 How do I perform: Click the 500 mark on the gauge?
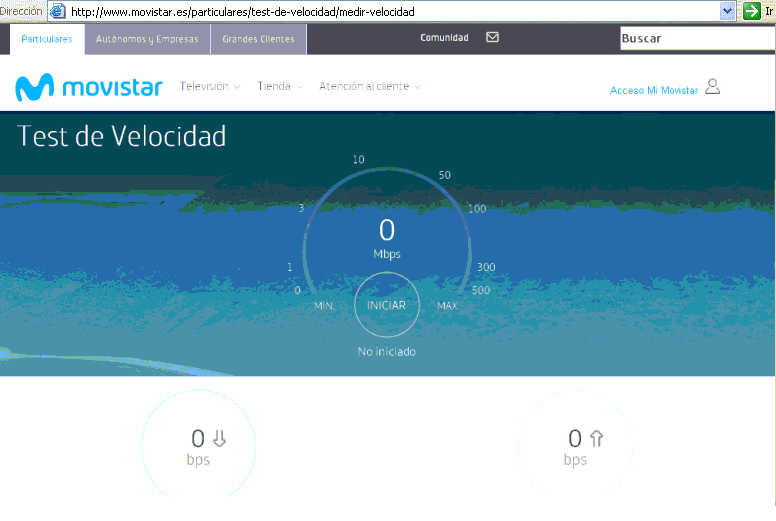(481, 290)
